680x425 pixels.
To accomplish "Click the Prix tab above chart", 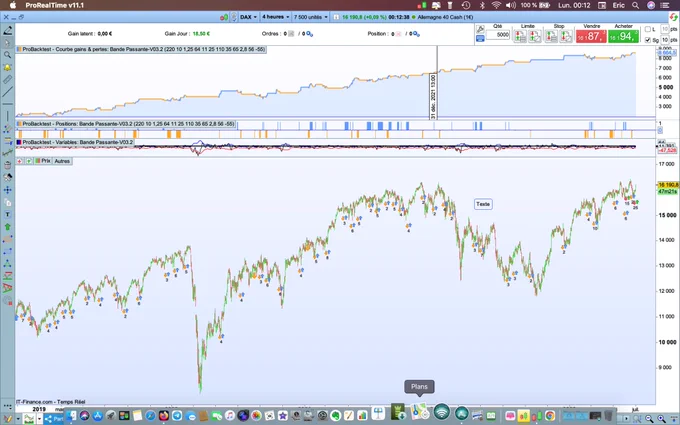I will [x=43, y=161].
